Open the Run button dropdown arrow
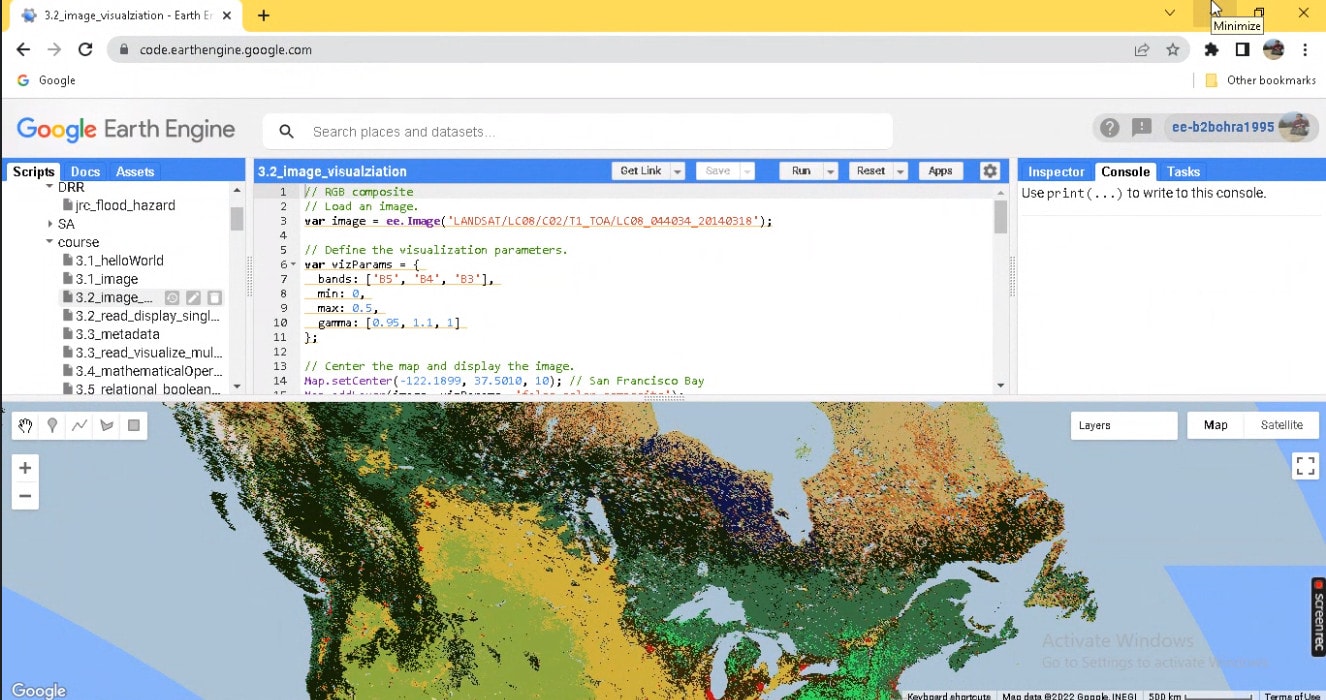The height and width of the screenshot is (700, 1326). (x=830, y=171)
